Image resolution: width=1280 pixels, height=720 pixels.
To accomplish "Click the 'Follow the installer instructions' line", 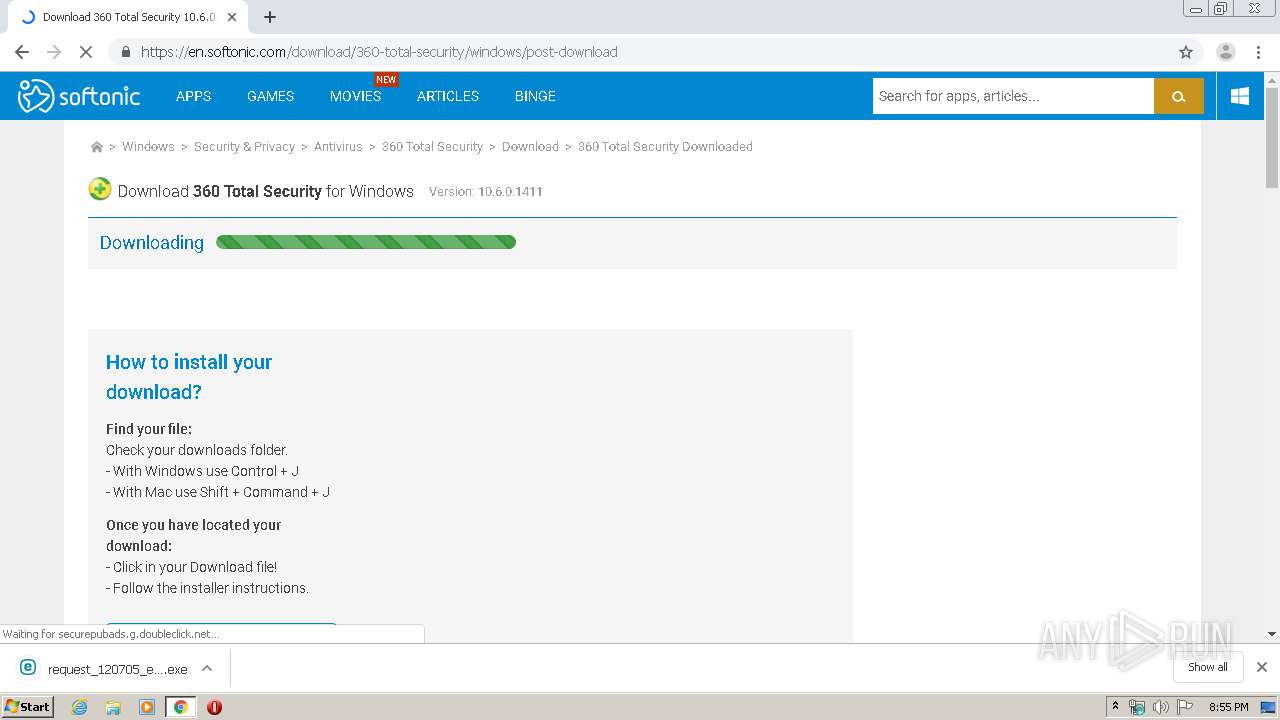I will (207, 588).
